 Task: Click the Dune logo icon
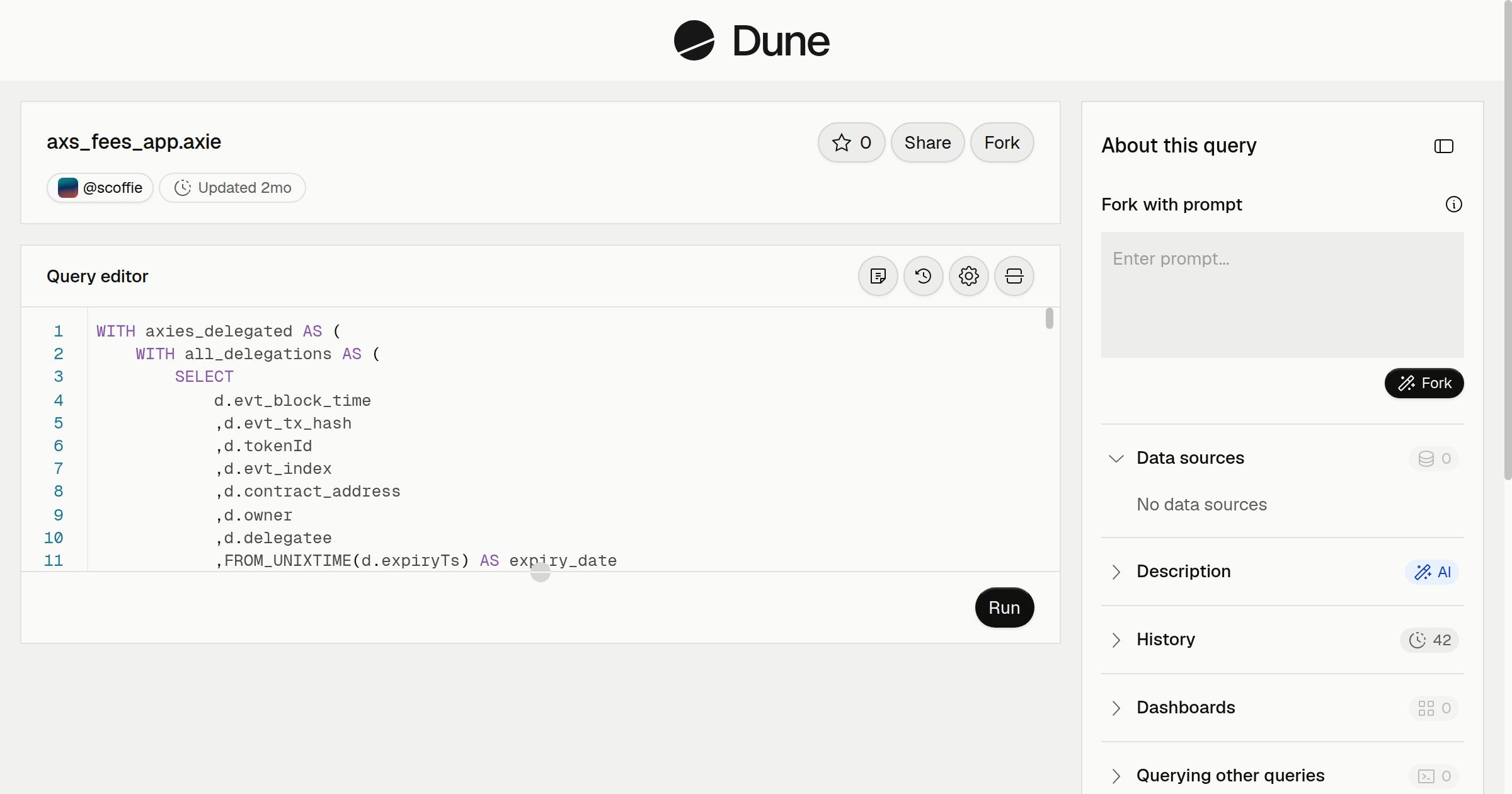694,40
